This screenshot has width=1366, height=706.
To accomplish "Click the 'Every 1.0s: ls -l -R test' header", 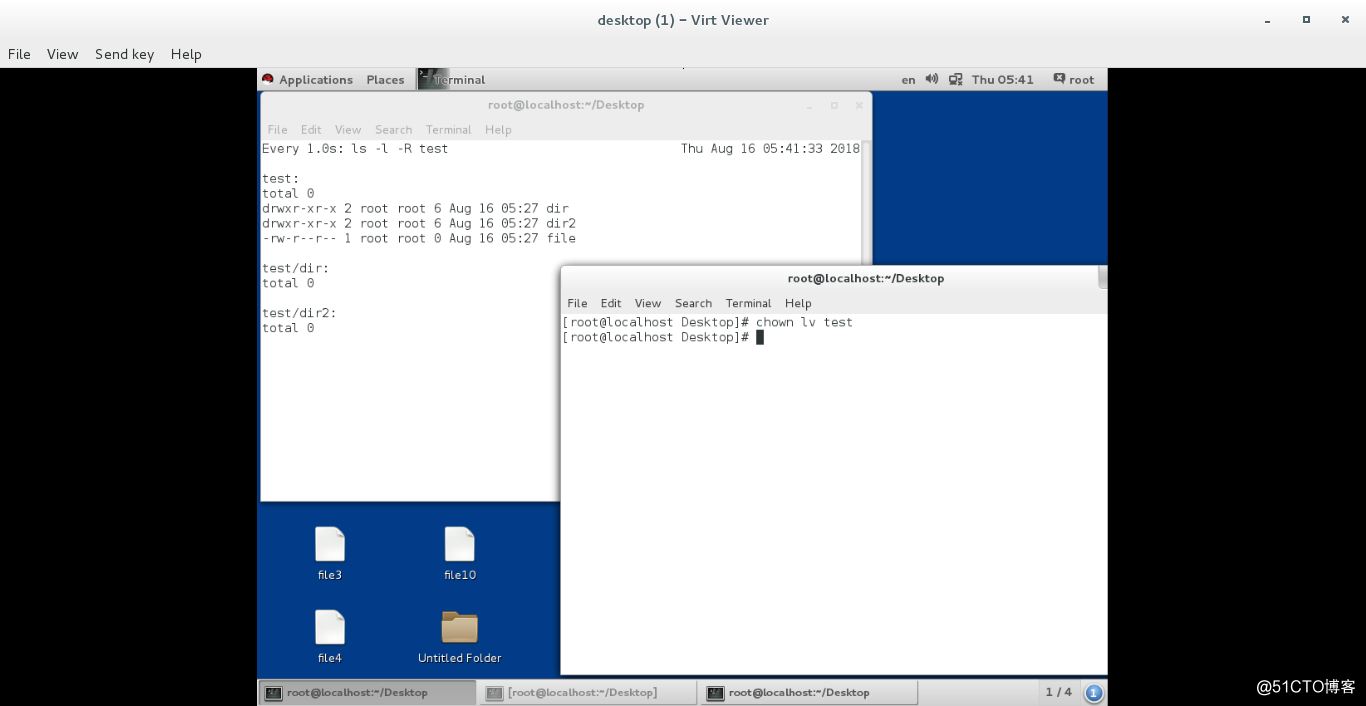I will click(x=355, y=149).
